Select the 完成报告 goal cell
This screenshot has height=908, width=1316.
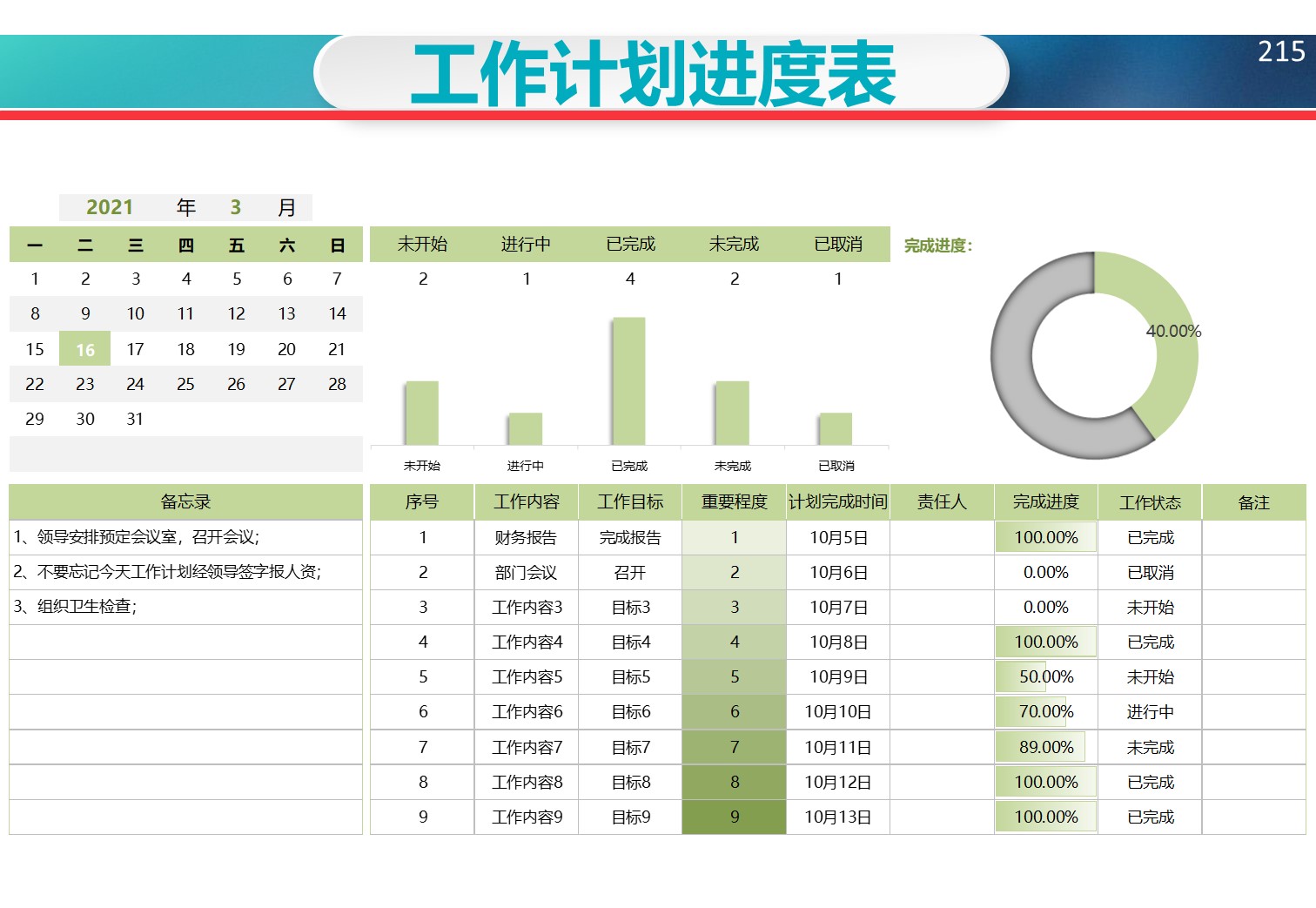[630, 537]
